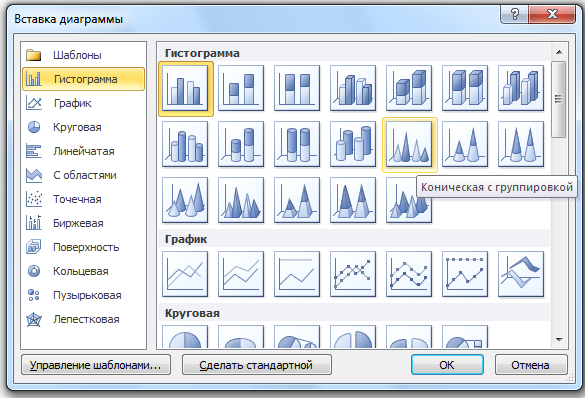Choose the 3-D cylinder chart

coord(353,144)
